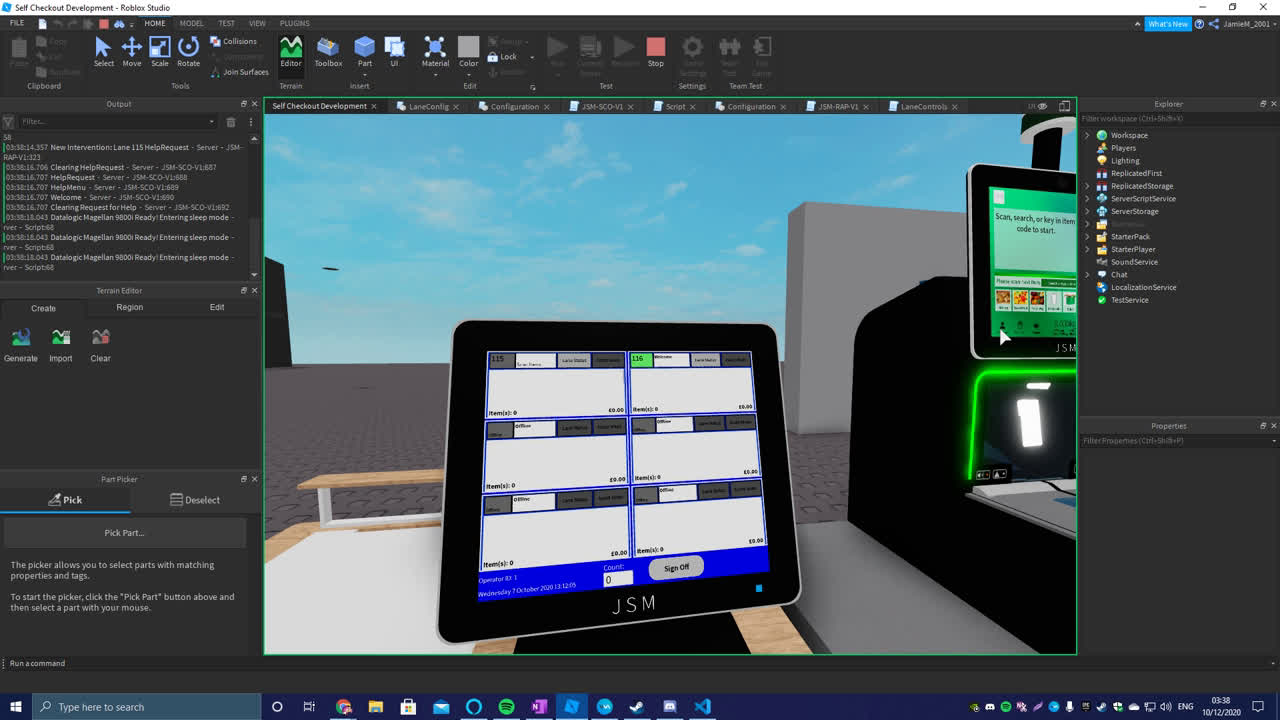Screen dimensions: 1280x720
Task: Stop the running test
Action: pos(655,52)
